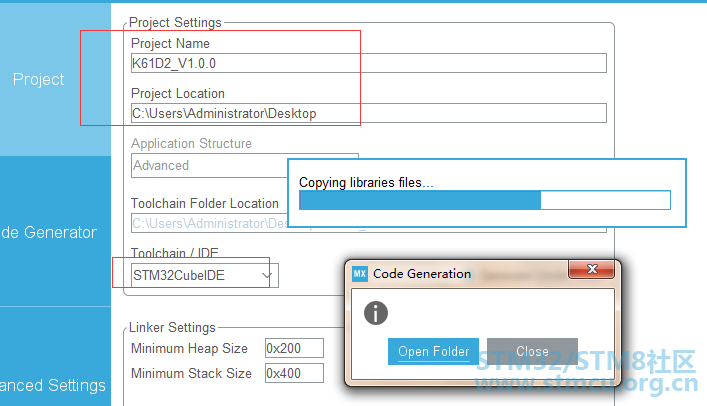The height and width of the screenshot is (406, 707).
Task: Click the MX icon in dialog title
Action: tap(360, 273)
